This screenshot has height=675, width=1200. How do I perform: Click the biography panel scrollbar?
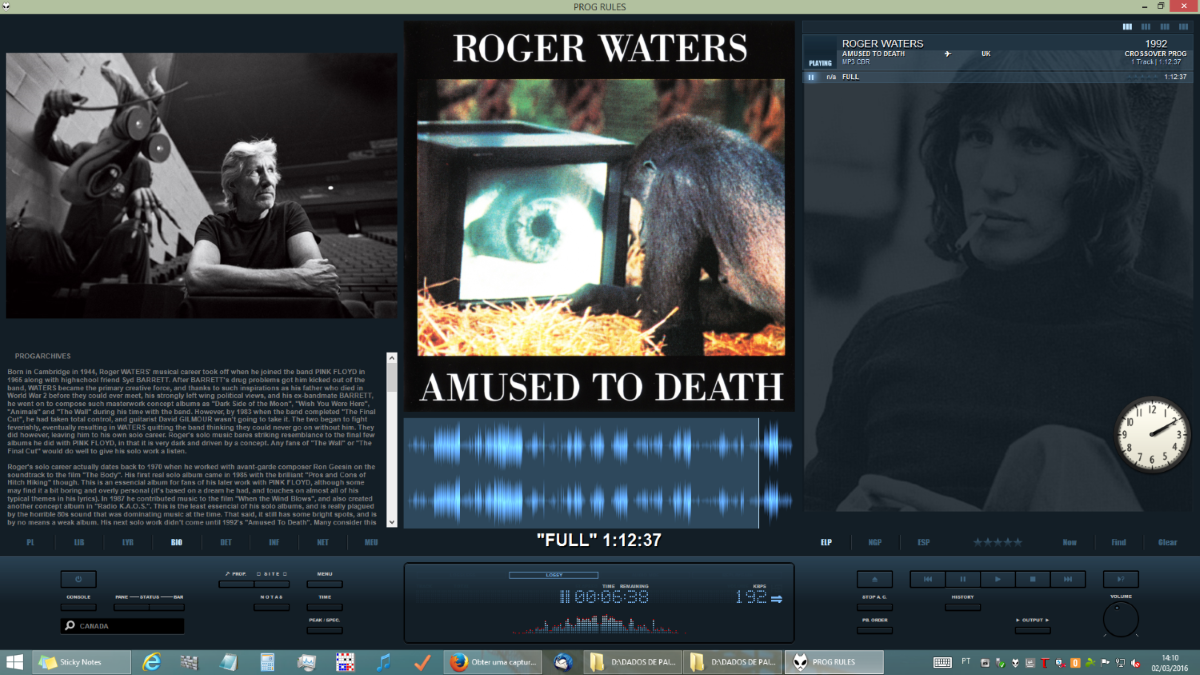(392, 440)
